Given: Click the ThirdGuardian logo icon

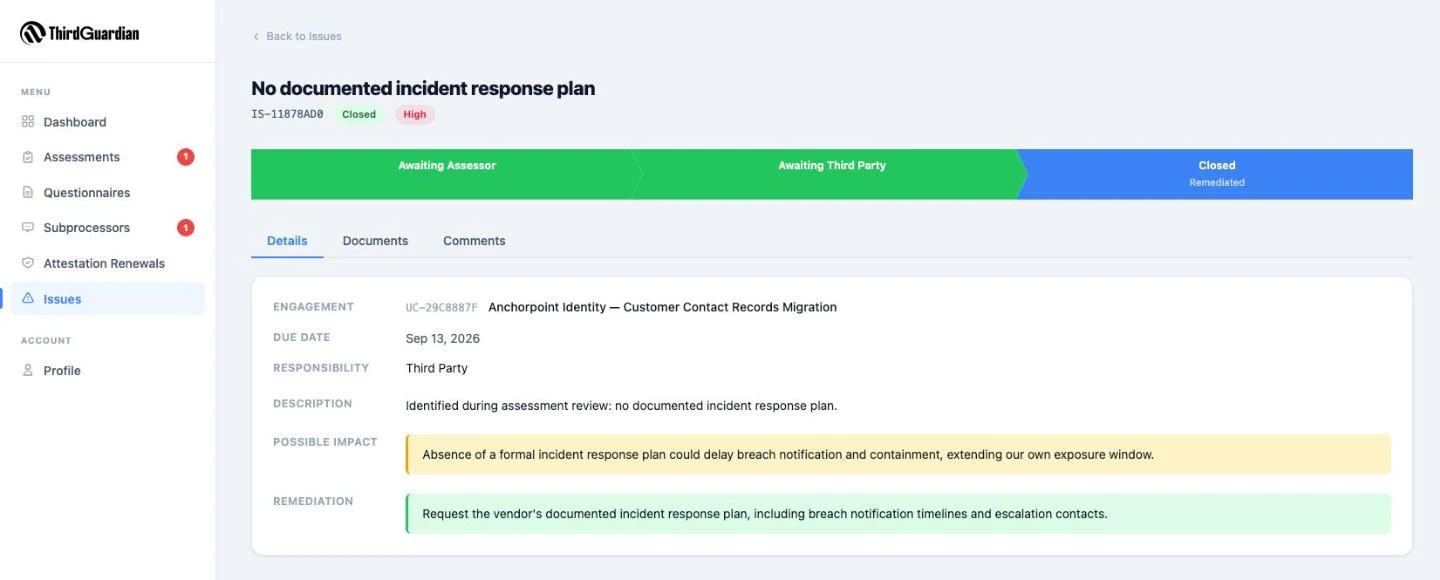Looking at the screenshot, I should 32,33.
